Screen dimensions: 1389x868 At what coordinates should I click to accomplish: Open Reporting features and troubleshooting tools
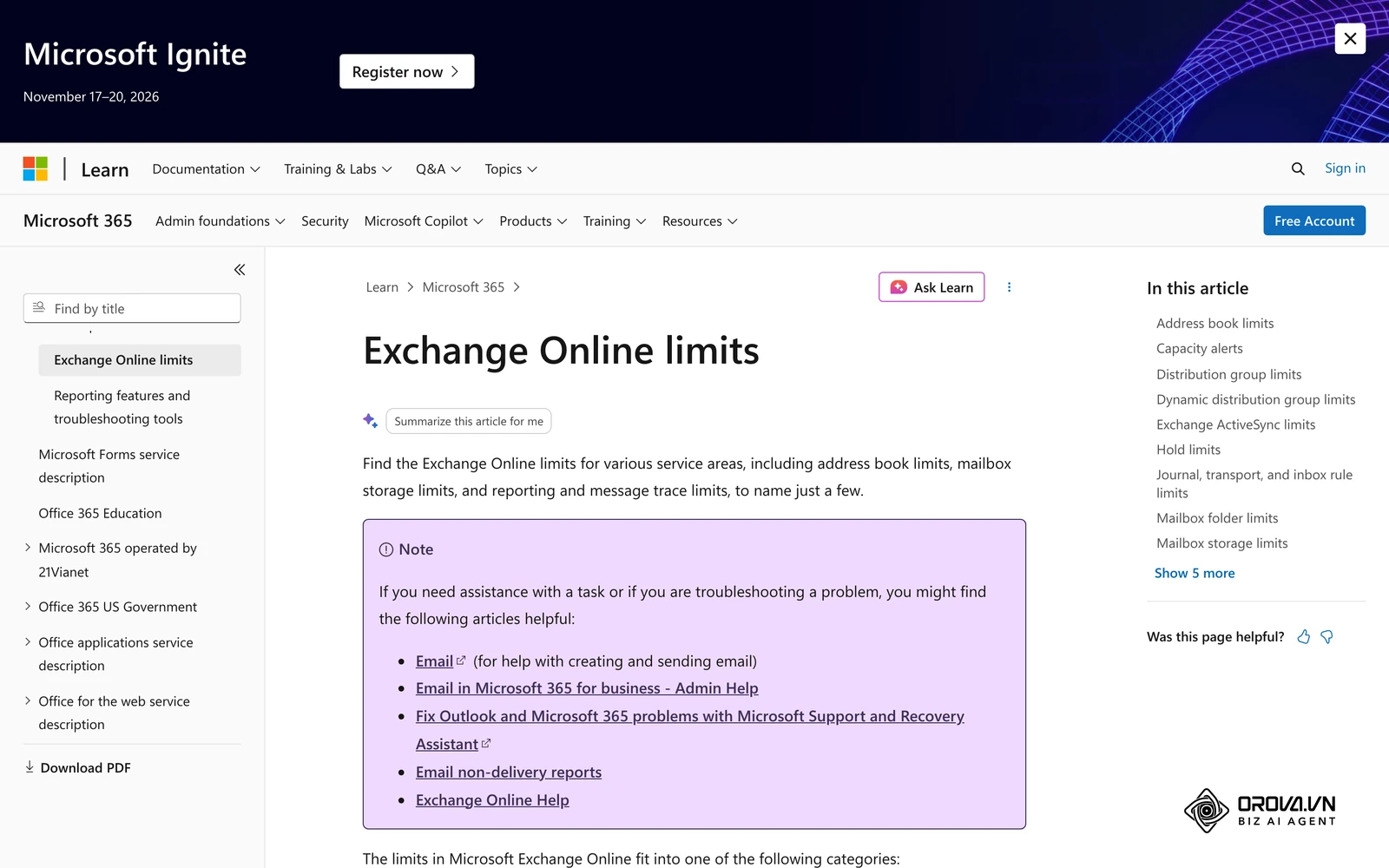(x=122, y=407)
